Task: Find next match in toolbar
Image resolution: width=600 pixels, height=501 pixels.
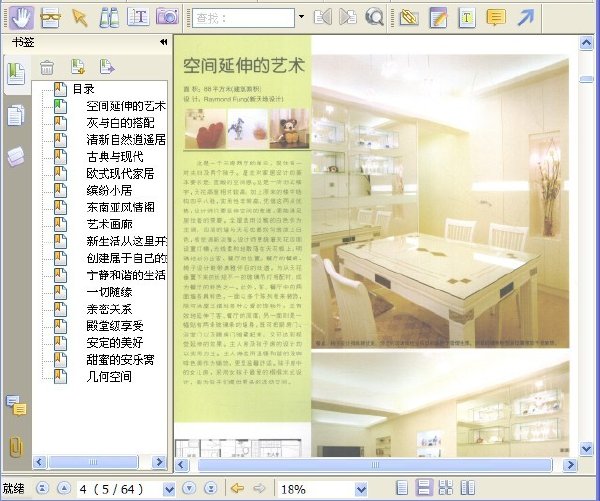Action: (x=348, y=17)
